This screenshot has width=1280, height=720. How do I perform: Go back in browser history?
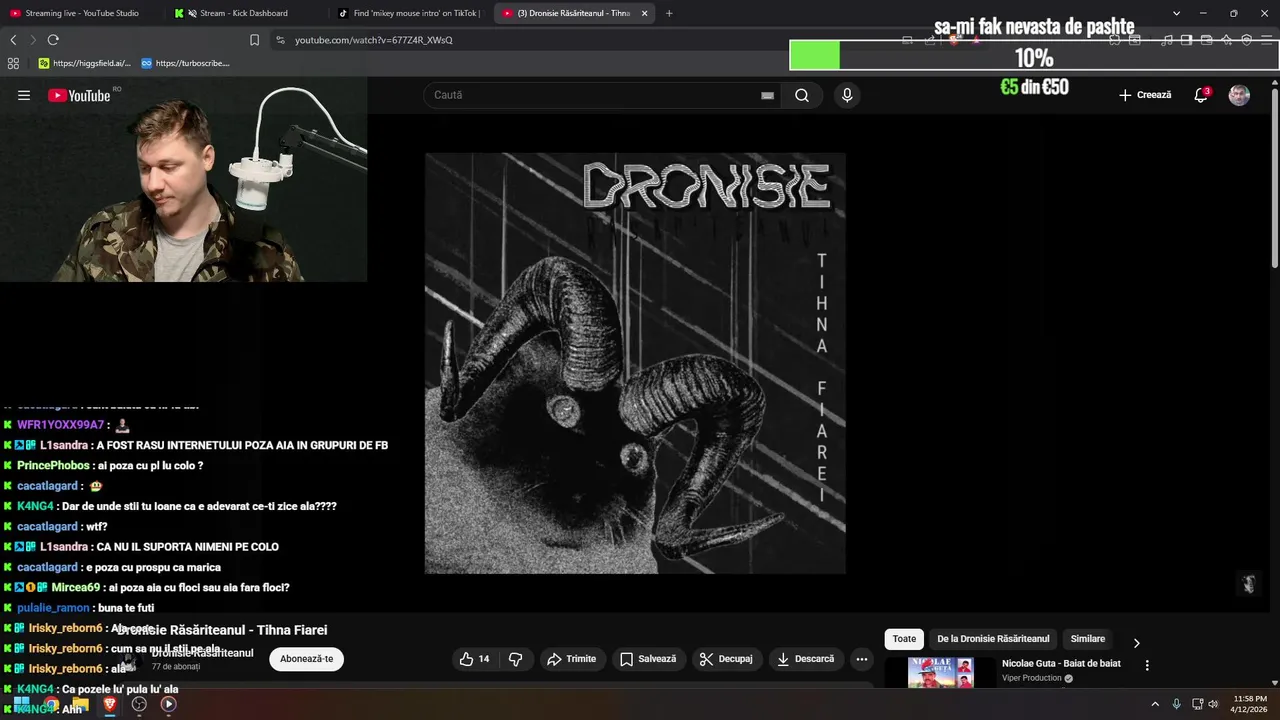point(13,40)
